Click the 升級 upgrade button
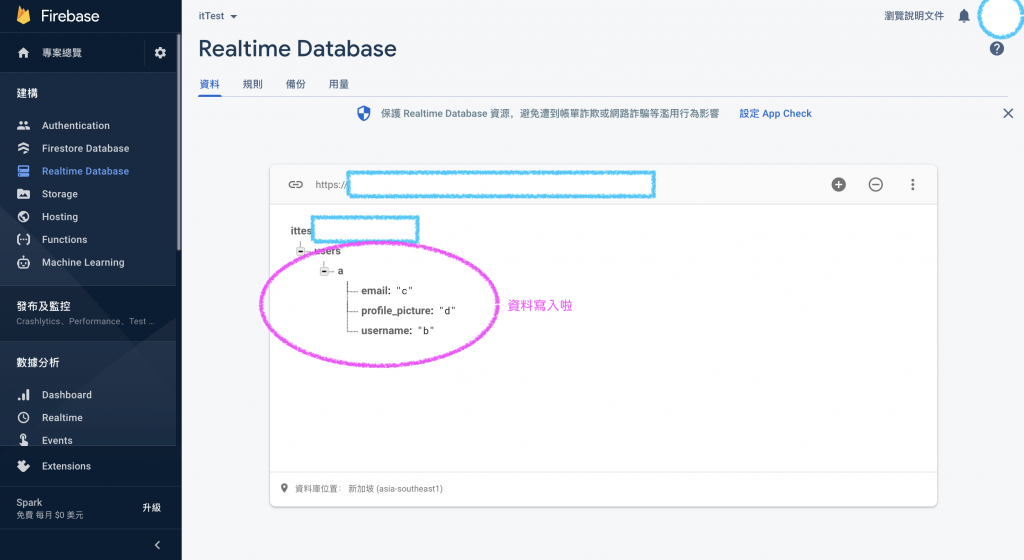The width and height of the screenshot is (1024, 560). 152,507
